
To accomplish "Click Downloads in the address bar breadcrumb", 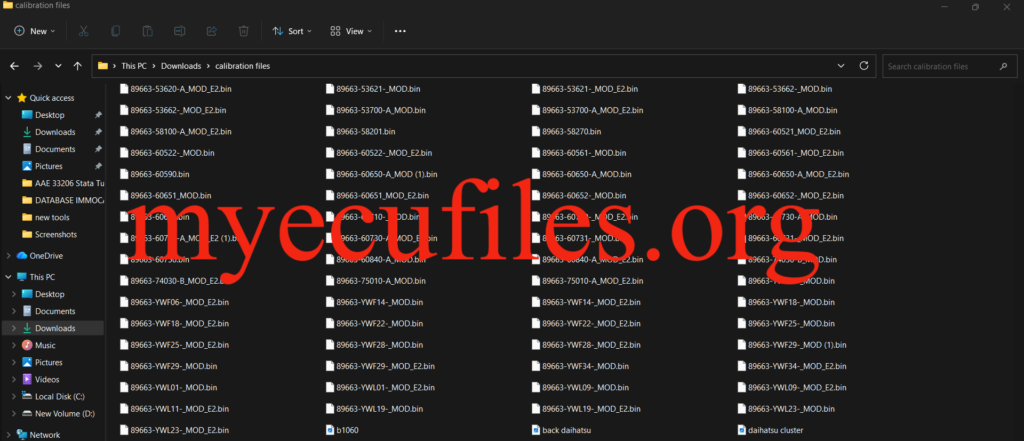I will (x=181, y=66).
